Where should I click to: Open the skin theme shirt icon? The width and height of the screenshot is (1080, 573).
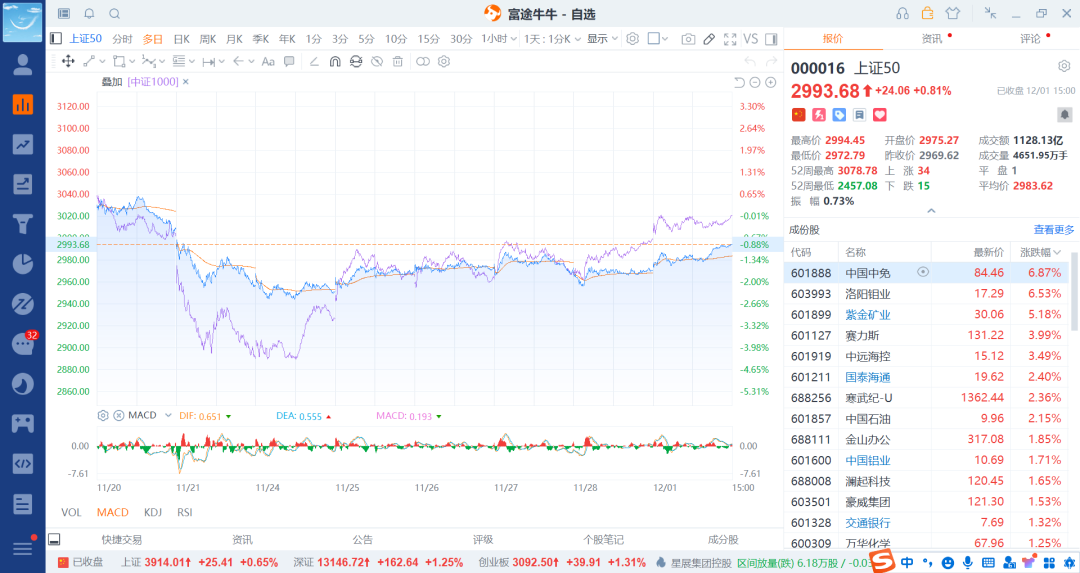click(953, 13)
